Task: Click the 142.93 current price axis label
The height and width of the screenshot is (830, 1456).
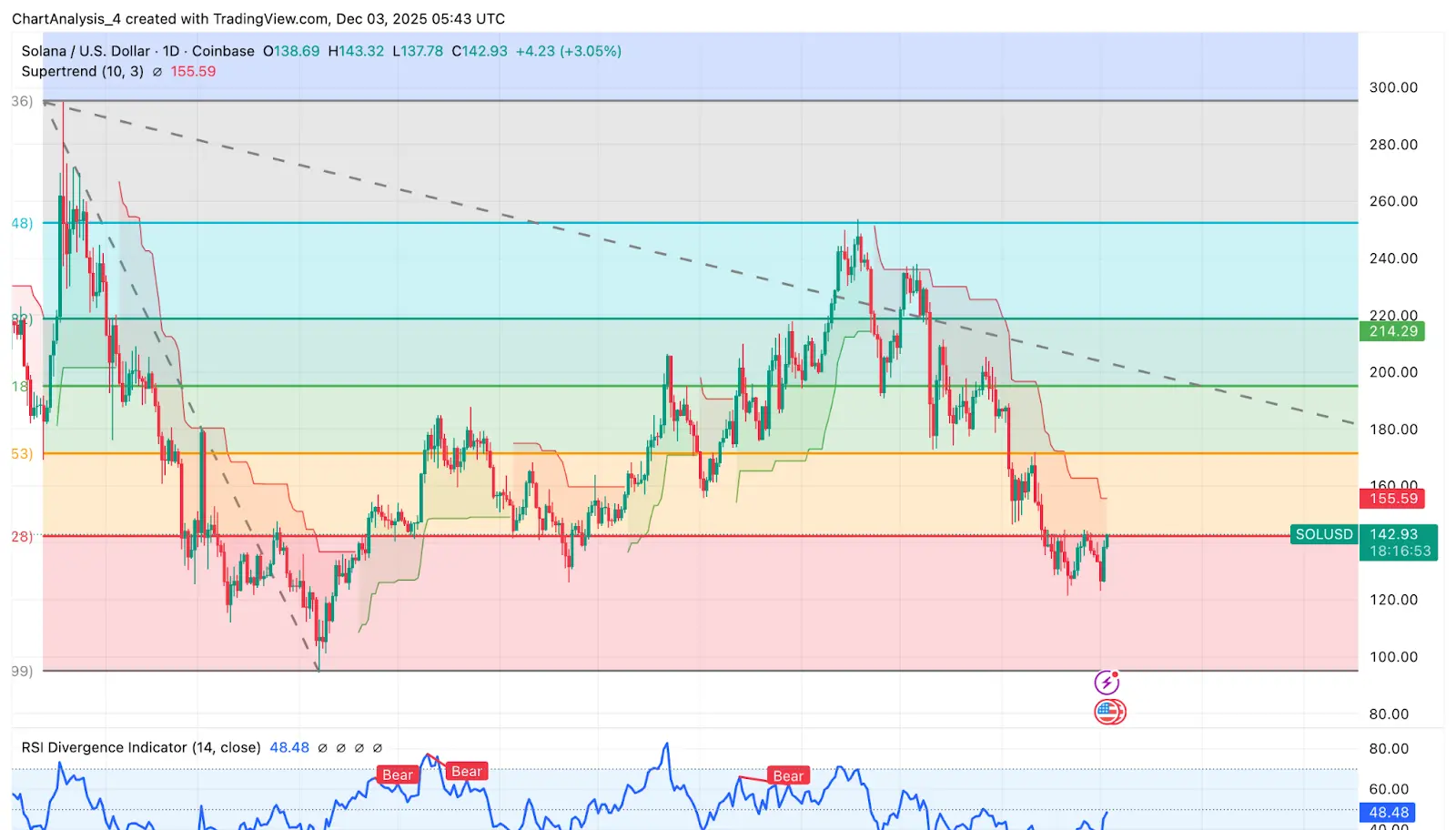Action: click(1393, 534)
